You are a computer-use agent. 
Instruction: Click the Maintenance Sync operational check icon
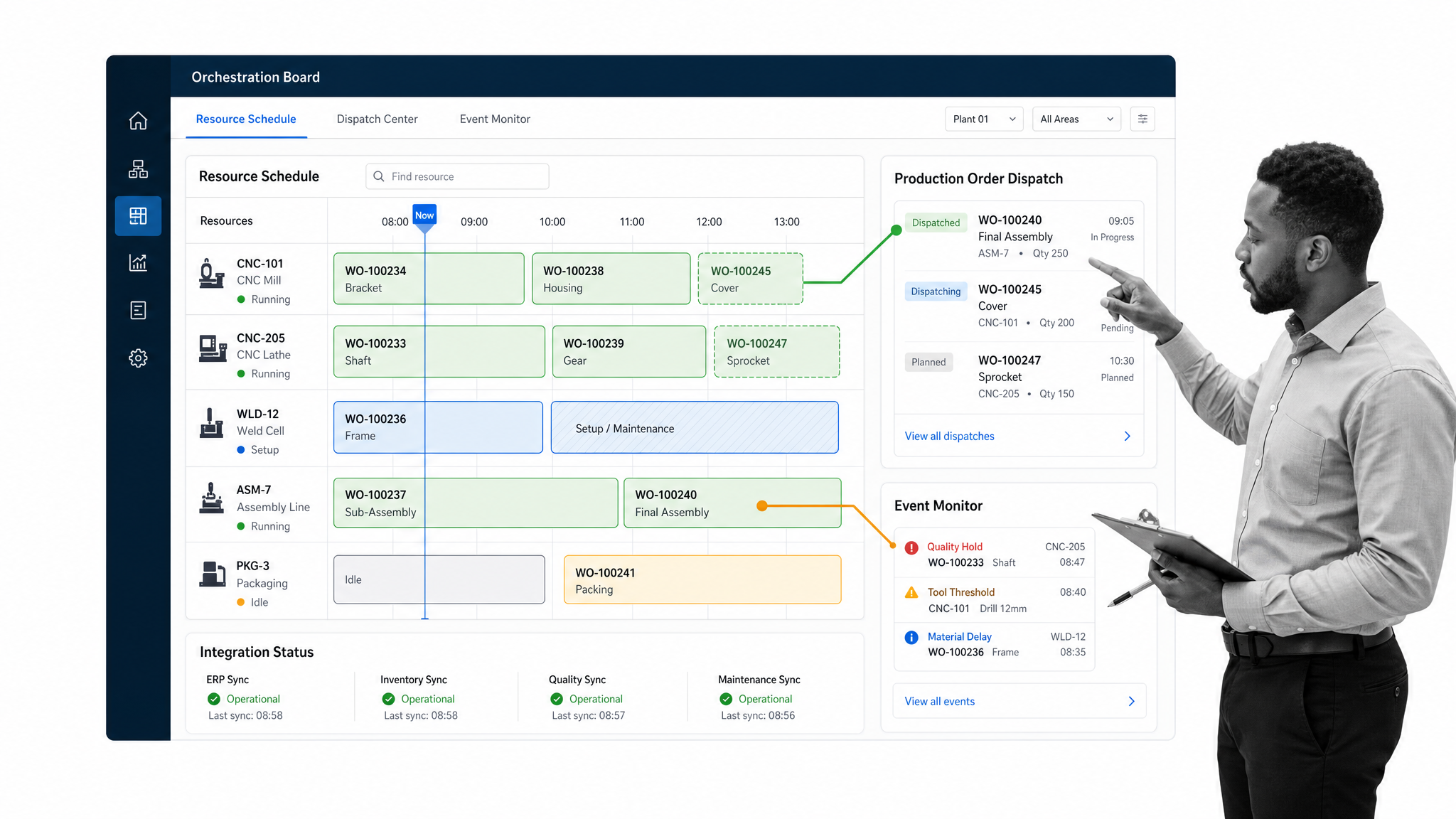pyautogui.click(x=726, y=699)
